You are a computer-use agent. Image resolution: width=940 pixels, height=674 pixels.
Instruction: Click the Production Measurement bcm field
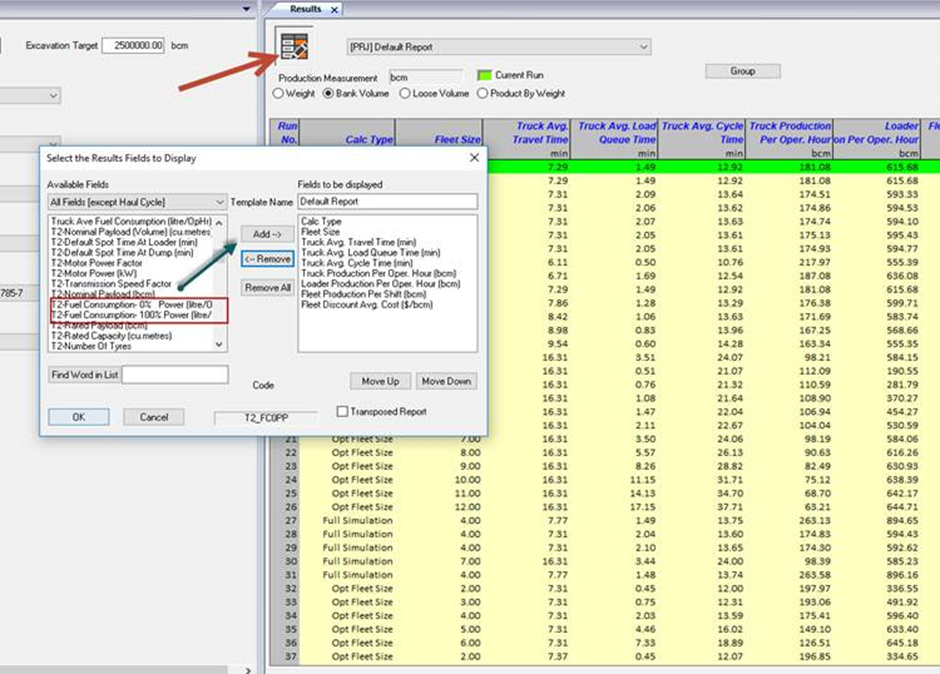[x=426, y=77]
